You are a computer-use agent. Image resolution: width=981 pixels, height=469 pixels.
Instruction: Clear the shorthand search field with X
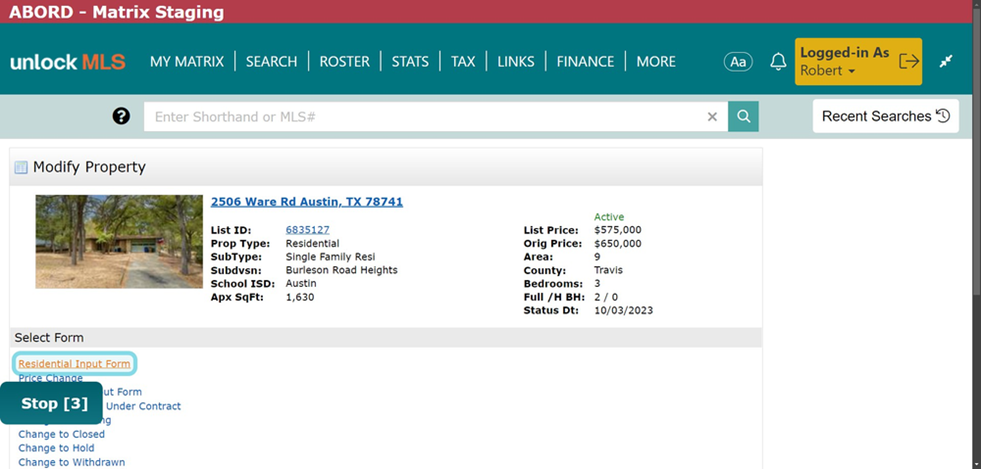click(x=712, y=116)
